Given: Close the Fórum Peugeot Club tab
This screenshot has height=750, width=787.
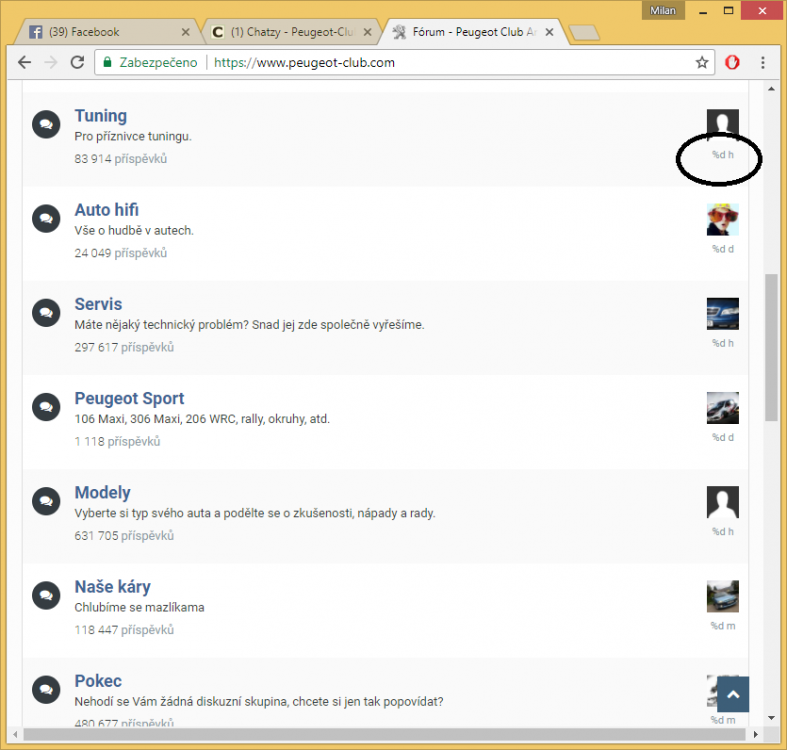Looking at the screenshot, I should click(550, 32).
